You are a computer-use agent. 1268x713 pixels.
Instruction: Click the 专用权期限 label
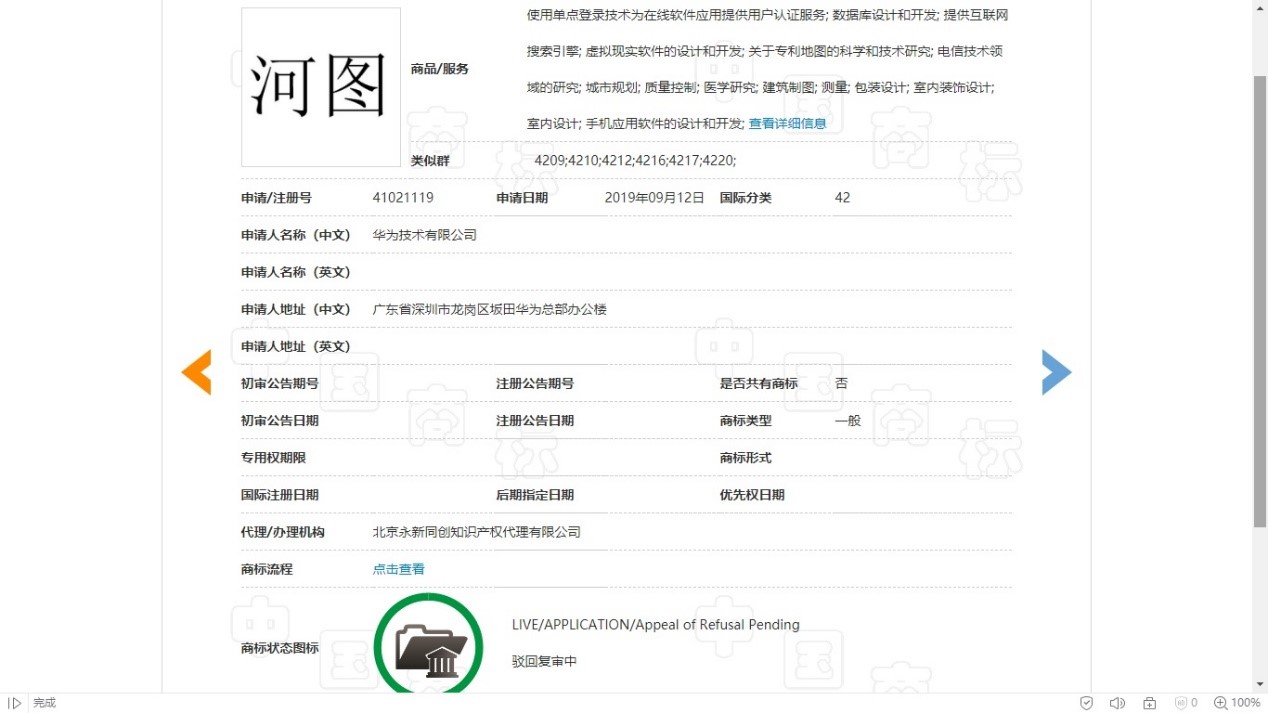coord(273,458)
